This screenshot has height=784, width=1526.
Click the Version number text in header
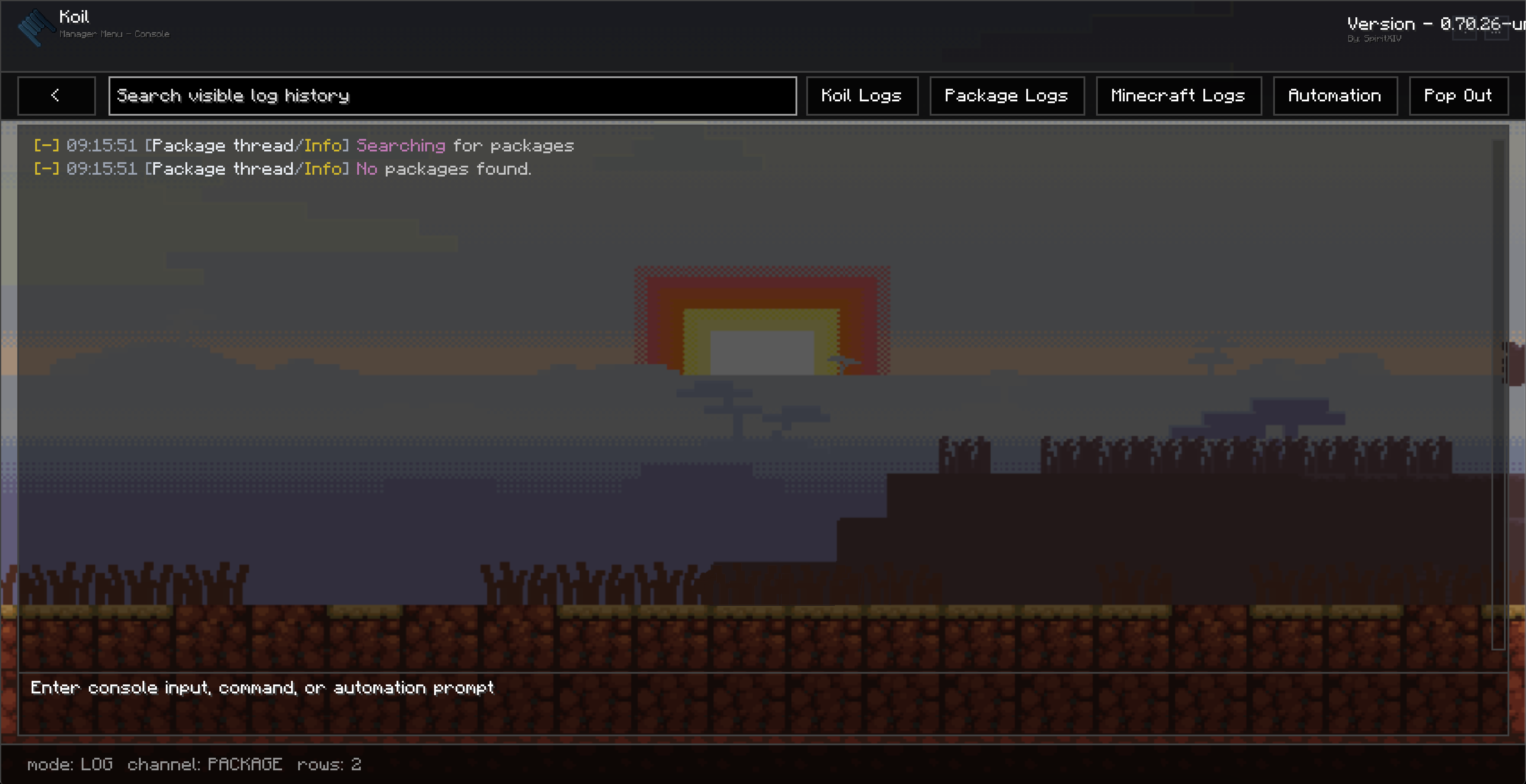1436,24
